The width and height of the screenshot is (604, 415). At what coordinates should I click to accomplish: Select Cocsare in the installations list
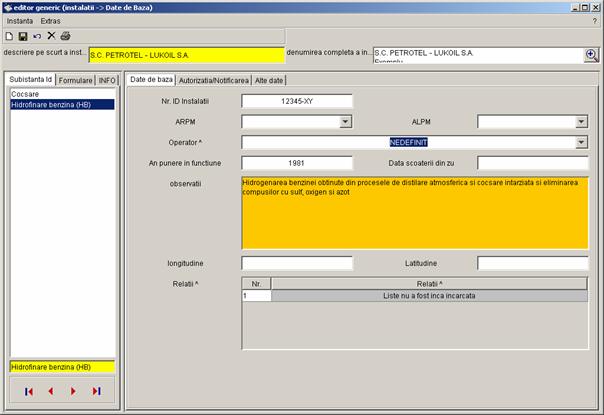pyautogui.click(x=25, y=94)
